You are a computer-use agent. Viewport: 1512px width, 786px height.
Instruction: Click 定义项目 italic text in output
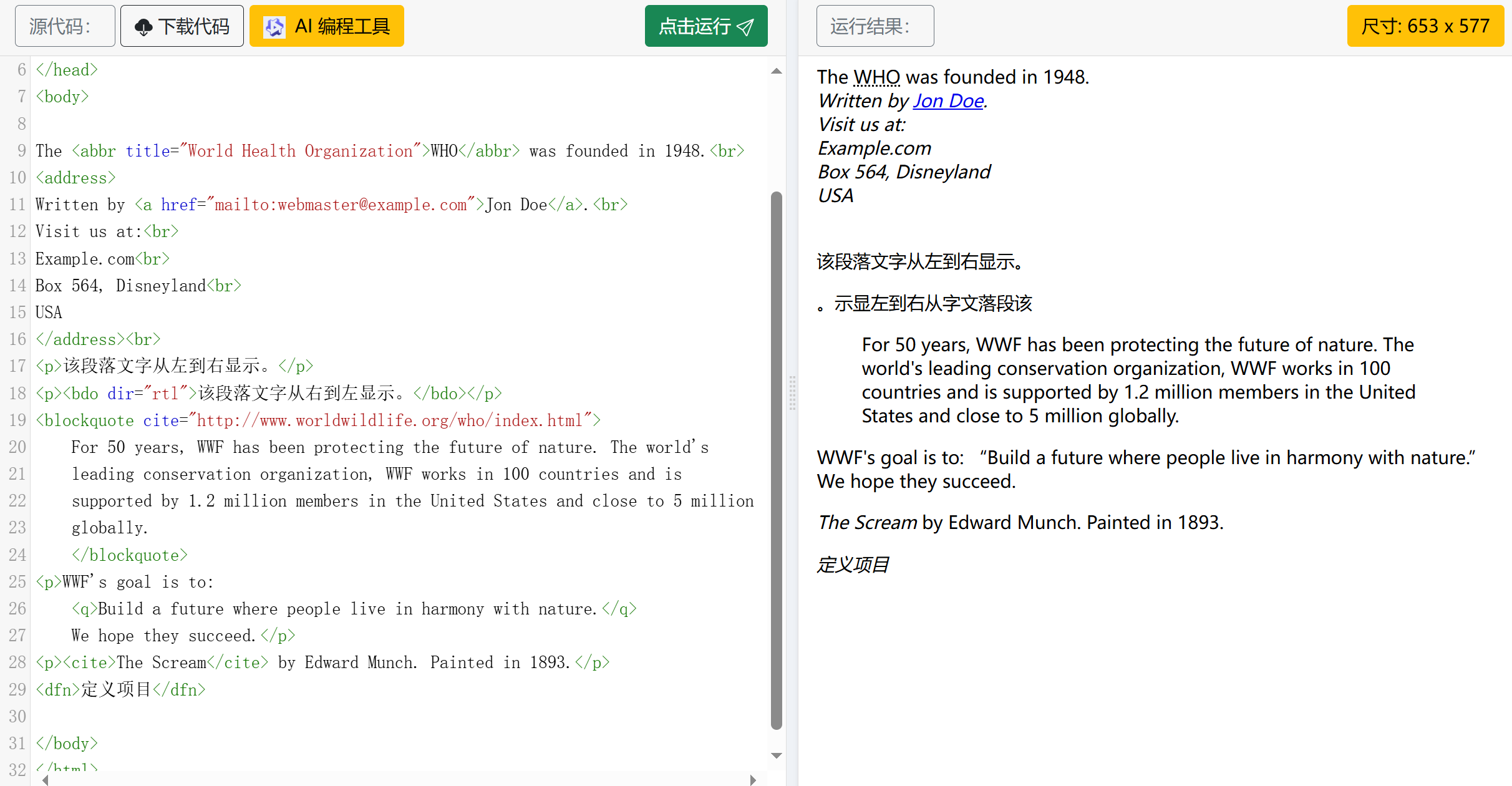[x=853, y=565]
